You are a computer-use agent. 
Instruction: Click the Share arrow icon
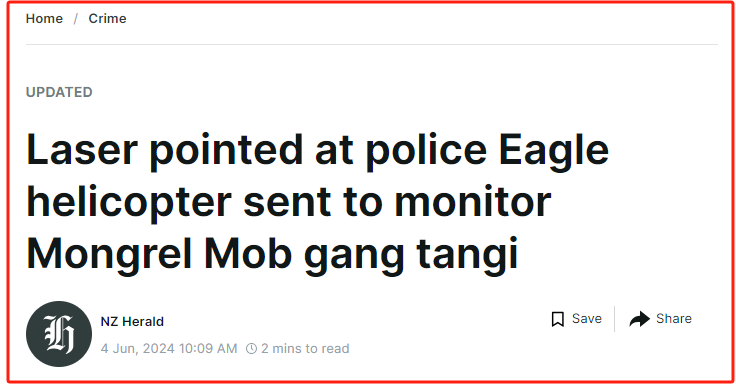point(639,319)
